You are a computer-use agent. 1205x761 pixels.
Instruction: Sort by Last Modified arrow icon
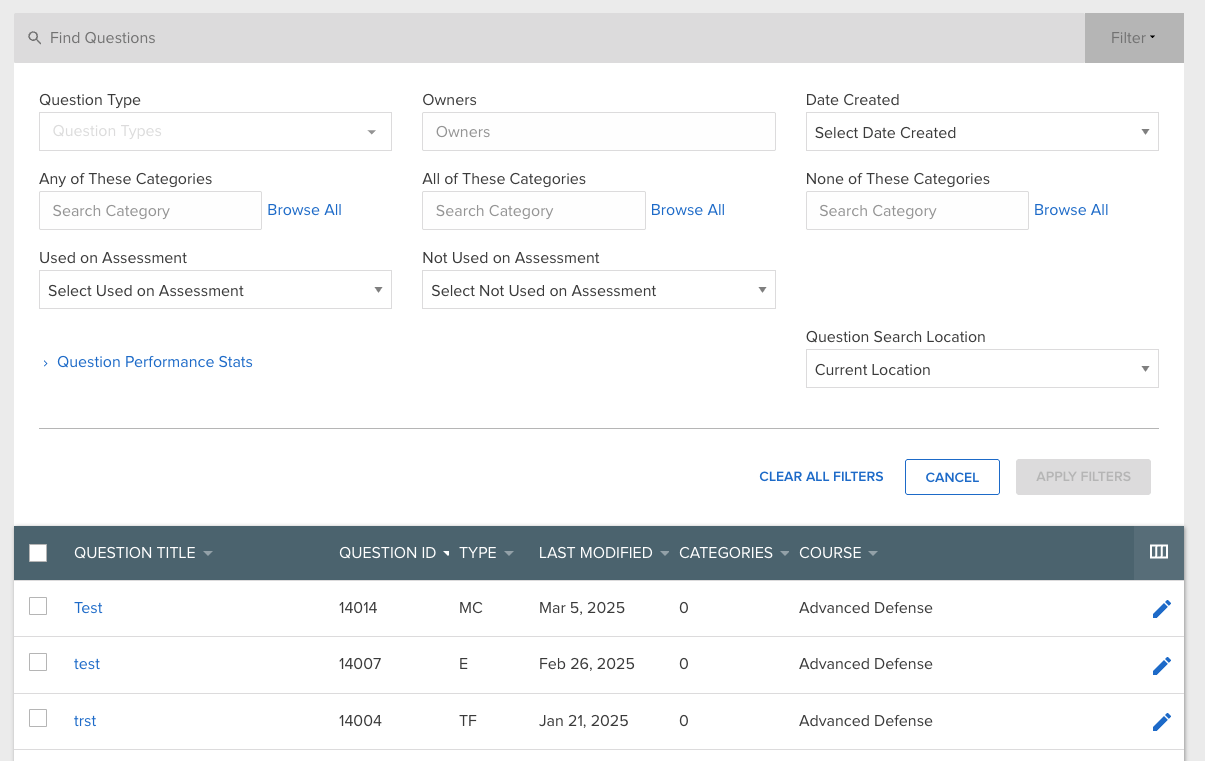(x=665, y=553)
